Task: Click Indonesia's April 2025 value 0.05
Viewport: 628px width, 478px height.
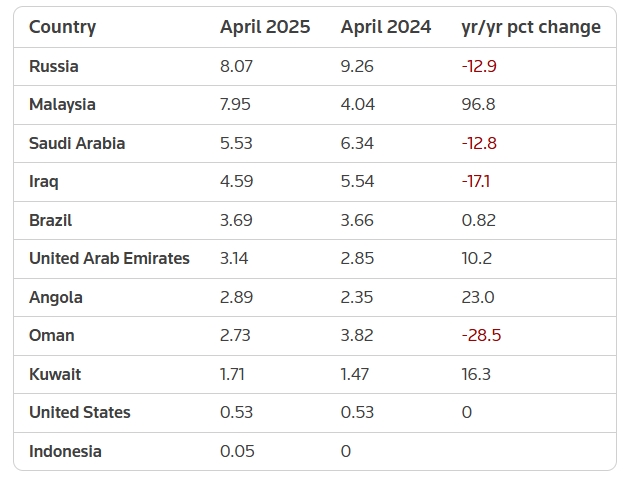Action: [237, 451]
